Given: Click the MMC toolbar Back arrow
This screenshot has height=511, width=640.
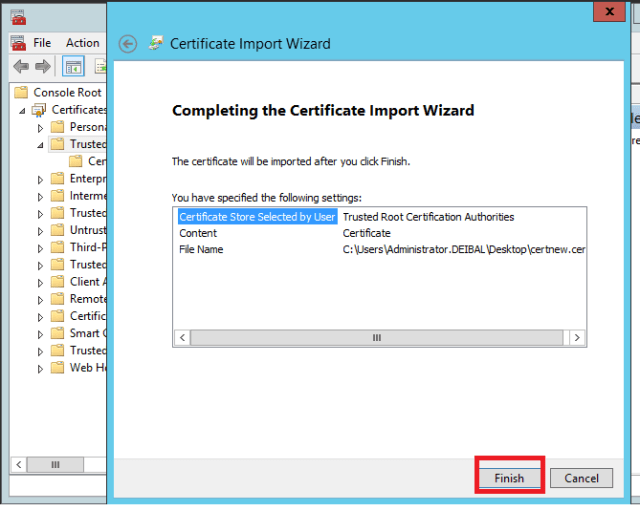Looking at the screenshot, I should (x=21, y=67).
